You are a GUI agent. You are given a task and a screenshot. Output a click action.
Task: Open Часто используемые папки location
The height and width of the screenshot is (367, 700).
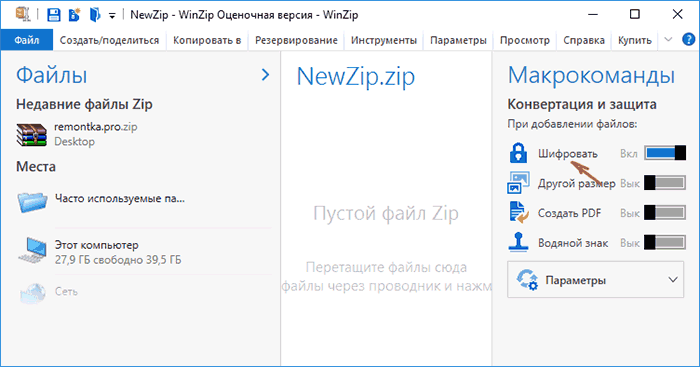(120, 198)
